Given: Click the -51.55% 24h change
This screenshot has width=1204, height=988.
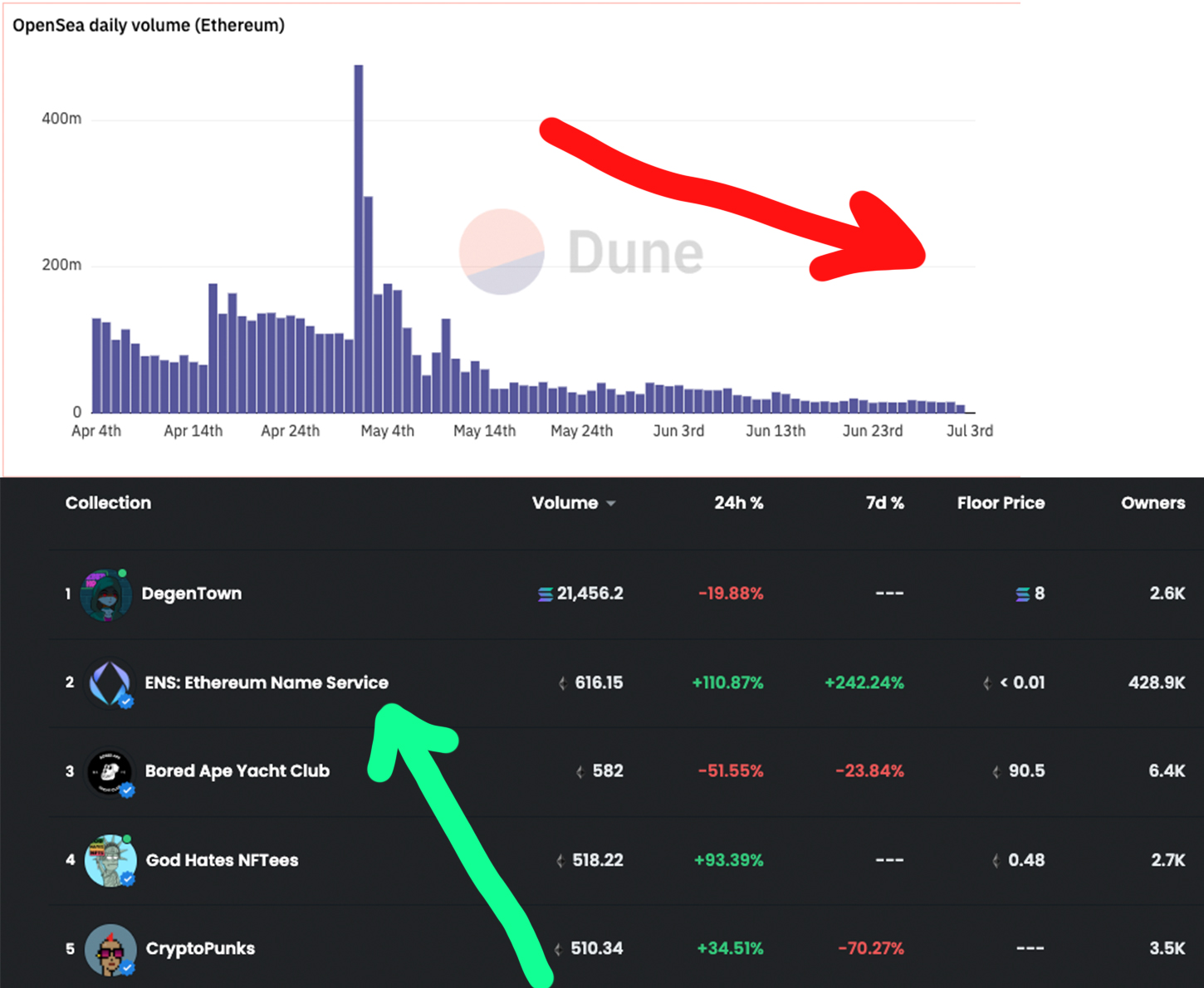Looking at the screenshot, I should (731, 771).
